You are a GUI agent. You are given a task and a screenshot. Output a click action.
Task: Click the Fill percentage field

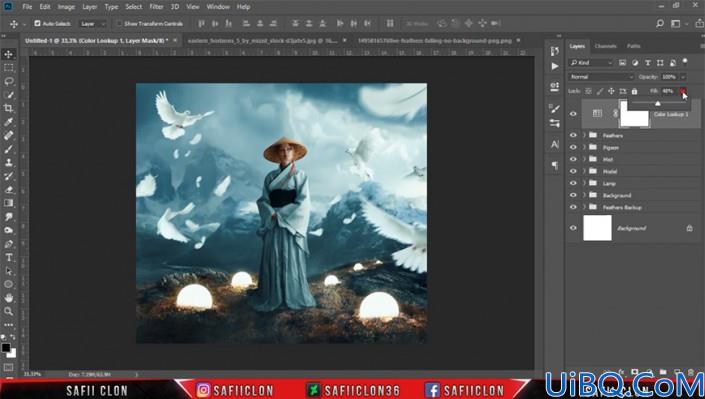[x=668, y=91]
